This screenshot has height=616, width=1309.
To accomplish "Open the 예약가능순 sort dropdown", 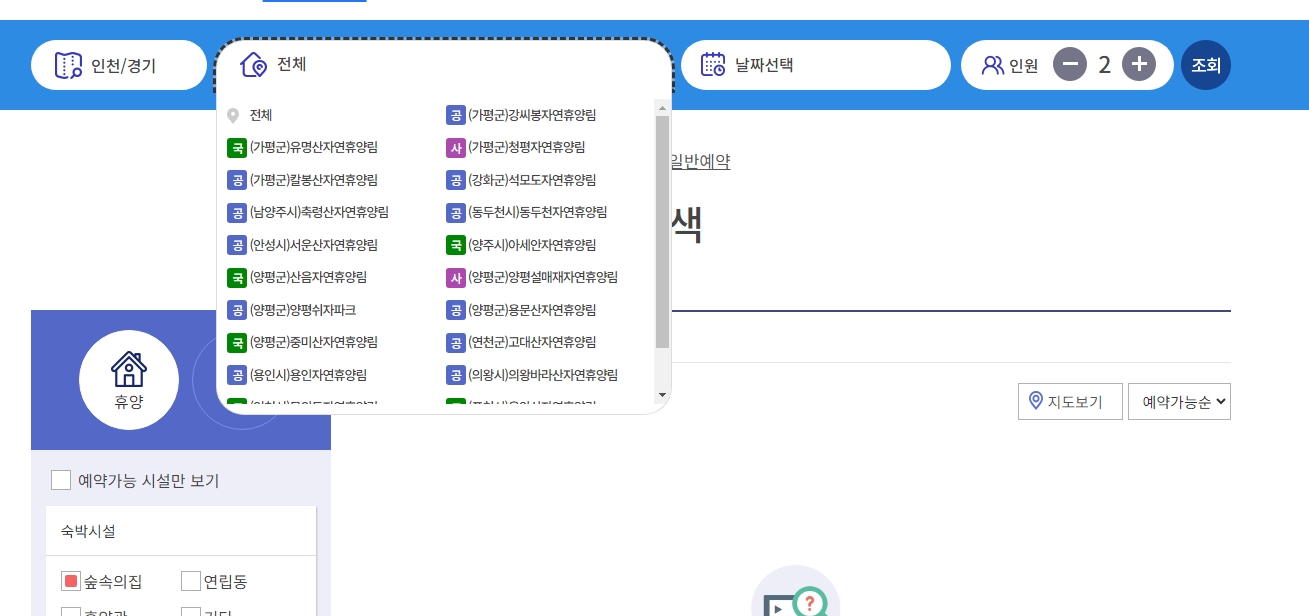I will pyautogui.click(x=1180, y=402).
